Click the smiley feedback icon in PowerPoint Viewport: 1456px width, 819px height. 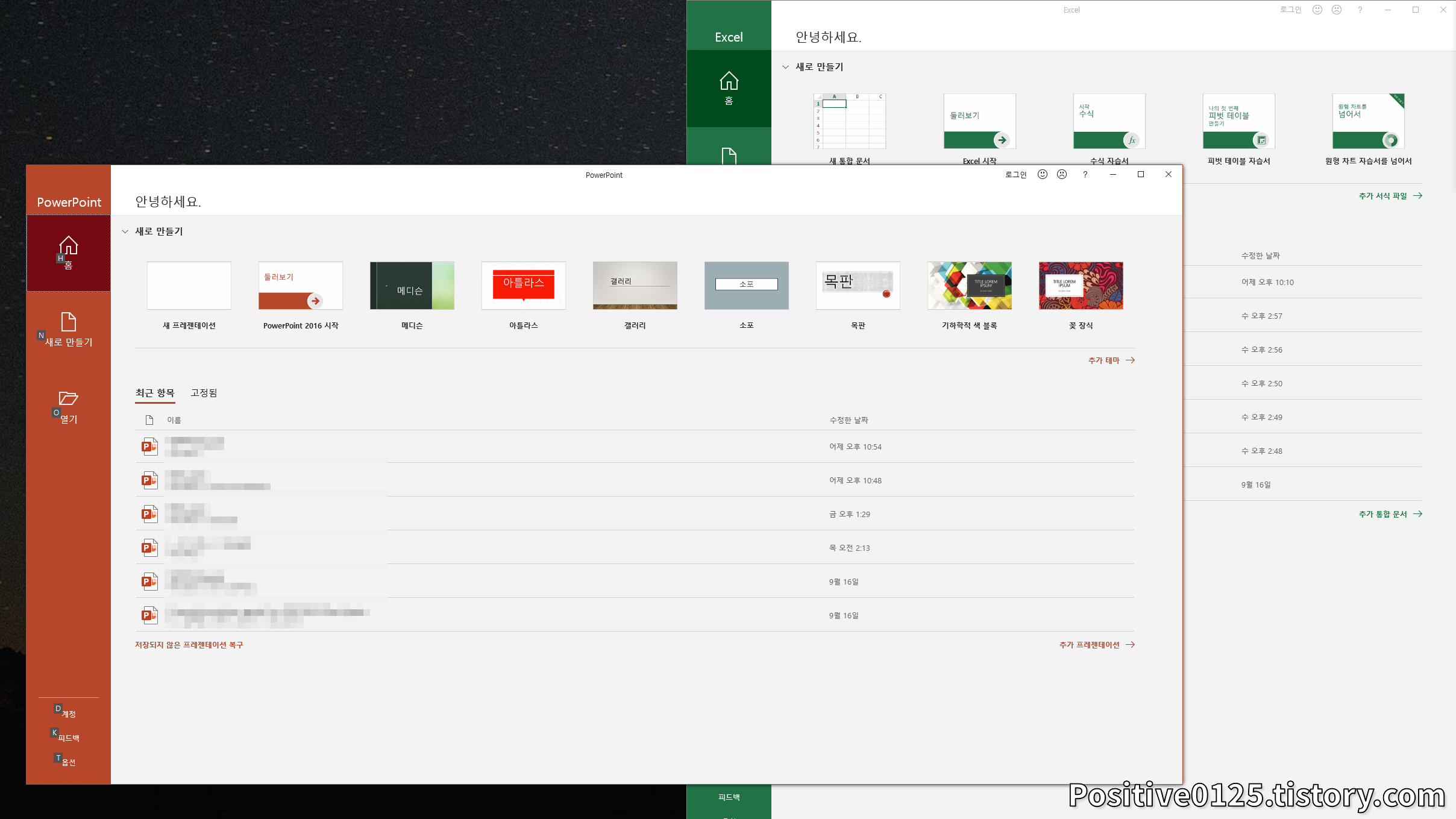pos(1042,174)
